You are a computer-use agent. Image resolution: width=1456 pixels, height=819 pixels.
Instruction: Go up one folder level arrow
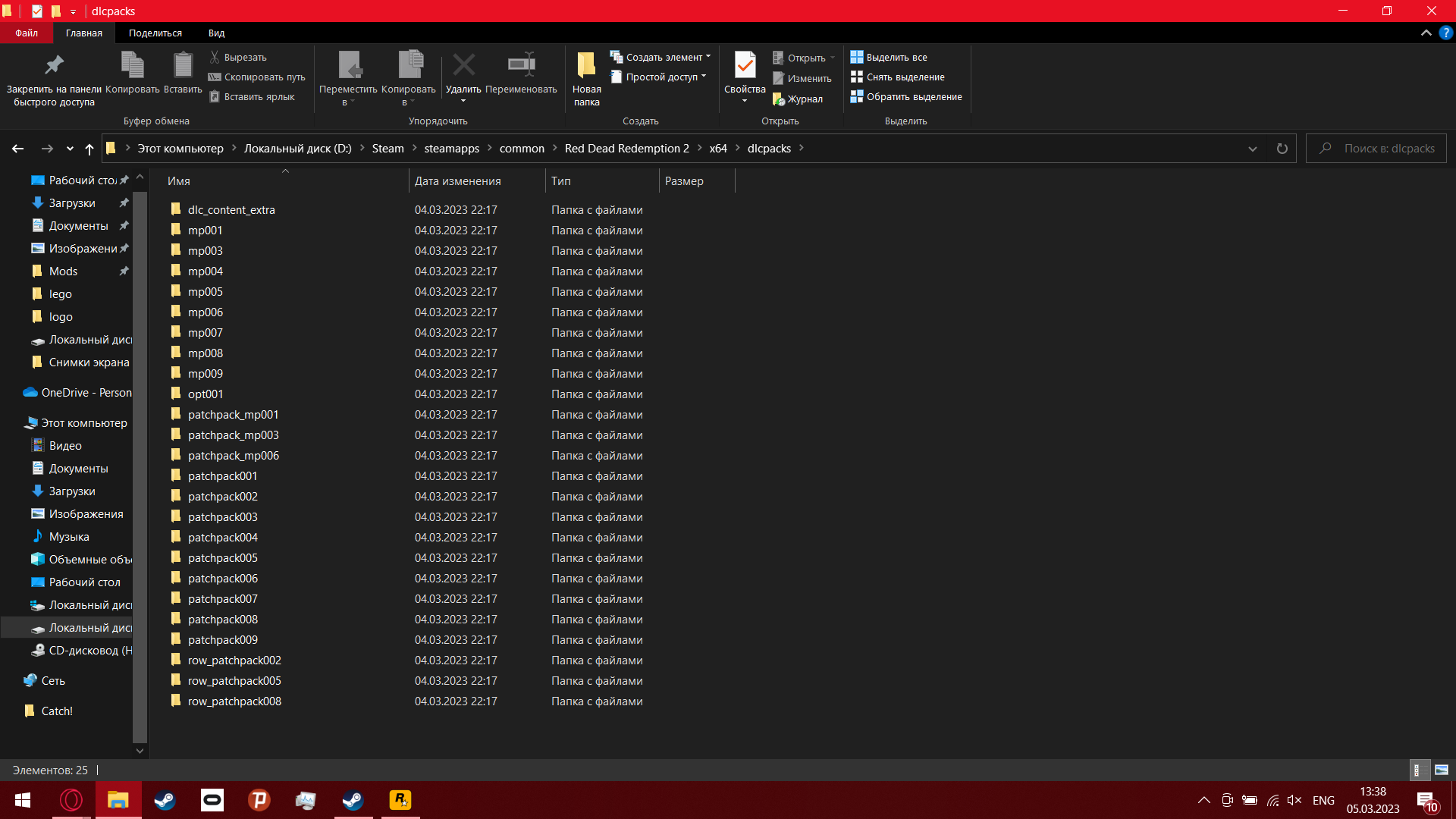(x=89, y=149)
